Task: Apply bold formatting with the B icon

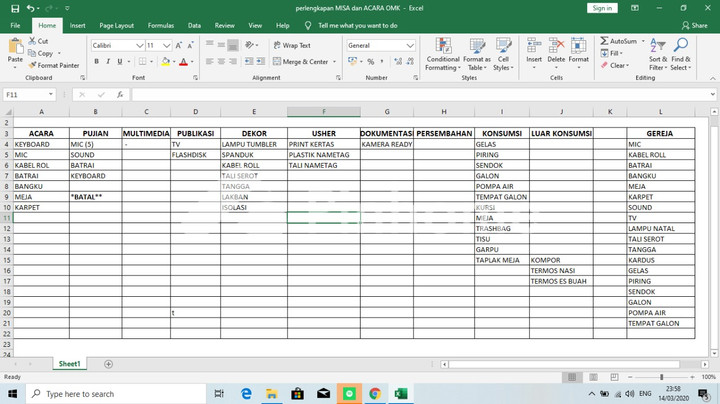Action: click(96, 62)
